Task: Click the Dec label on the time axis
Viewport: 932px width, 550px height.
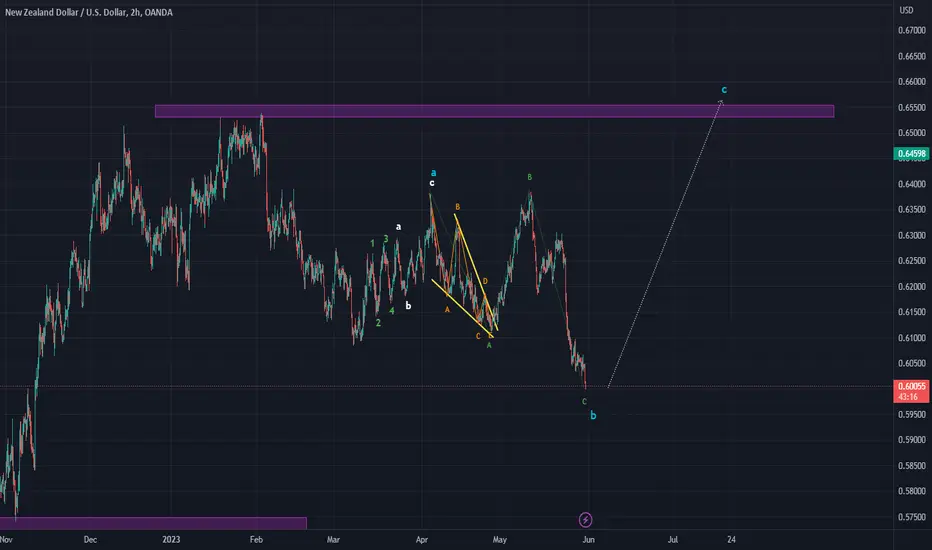Action: [90, 540]
